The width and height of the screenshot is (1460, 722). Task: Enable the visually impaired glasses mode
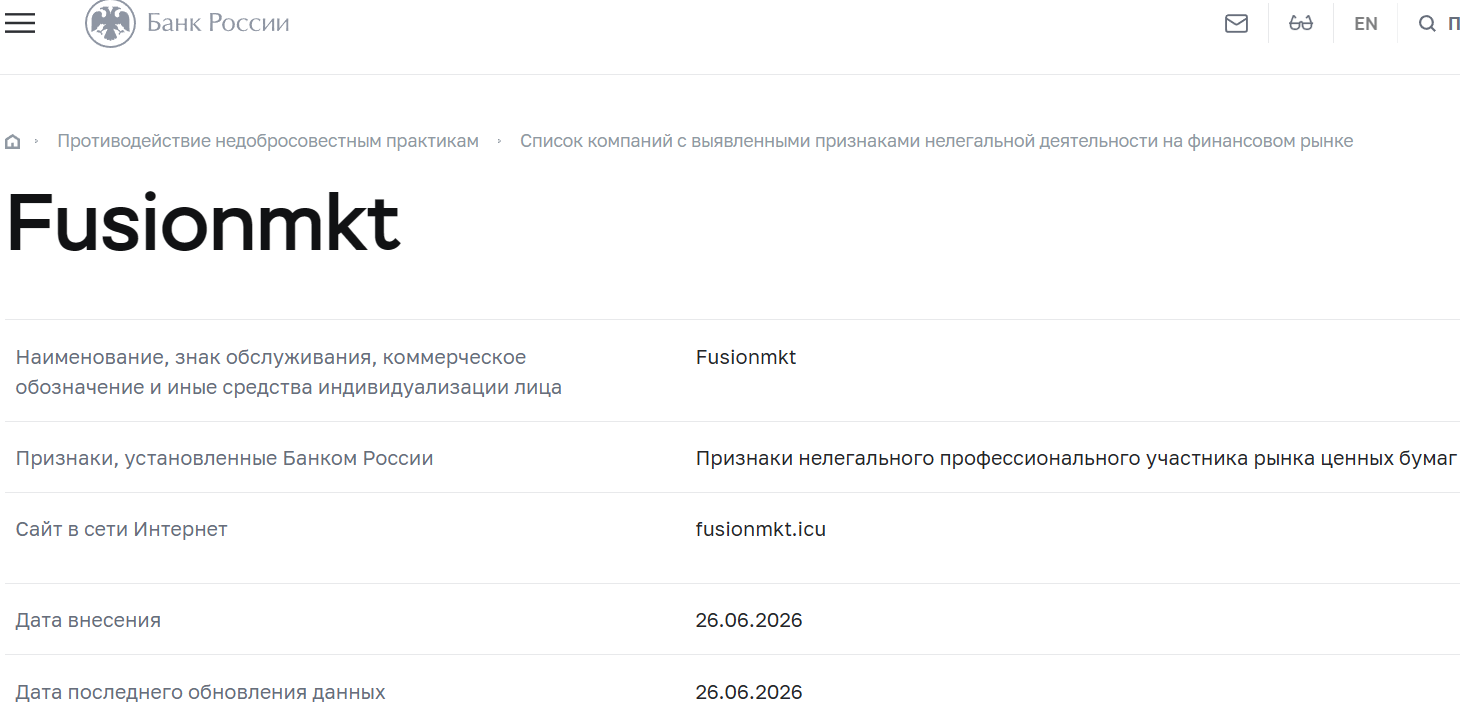pyautogui.click(x=1301, y=23)
